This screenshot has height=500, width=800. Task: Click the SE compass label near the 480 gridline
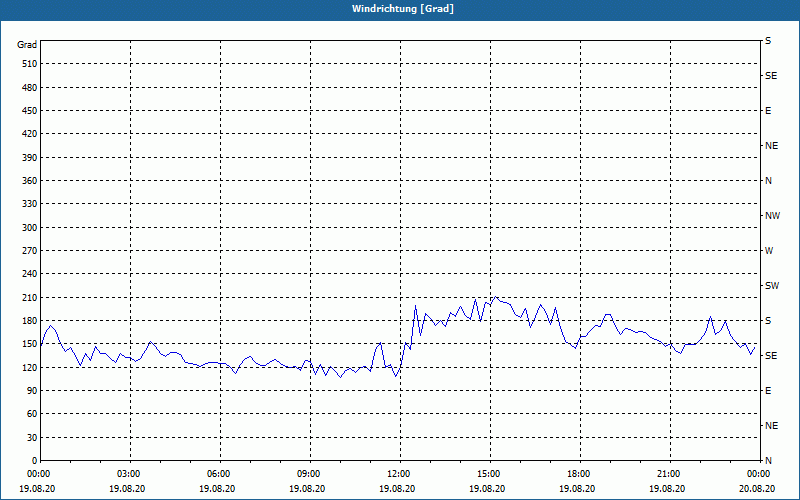[x=771, y=76]
